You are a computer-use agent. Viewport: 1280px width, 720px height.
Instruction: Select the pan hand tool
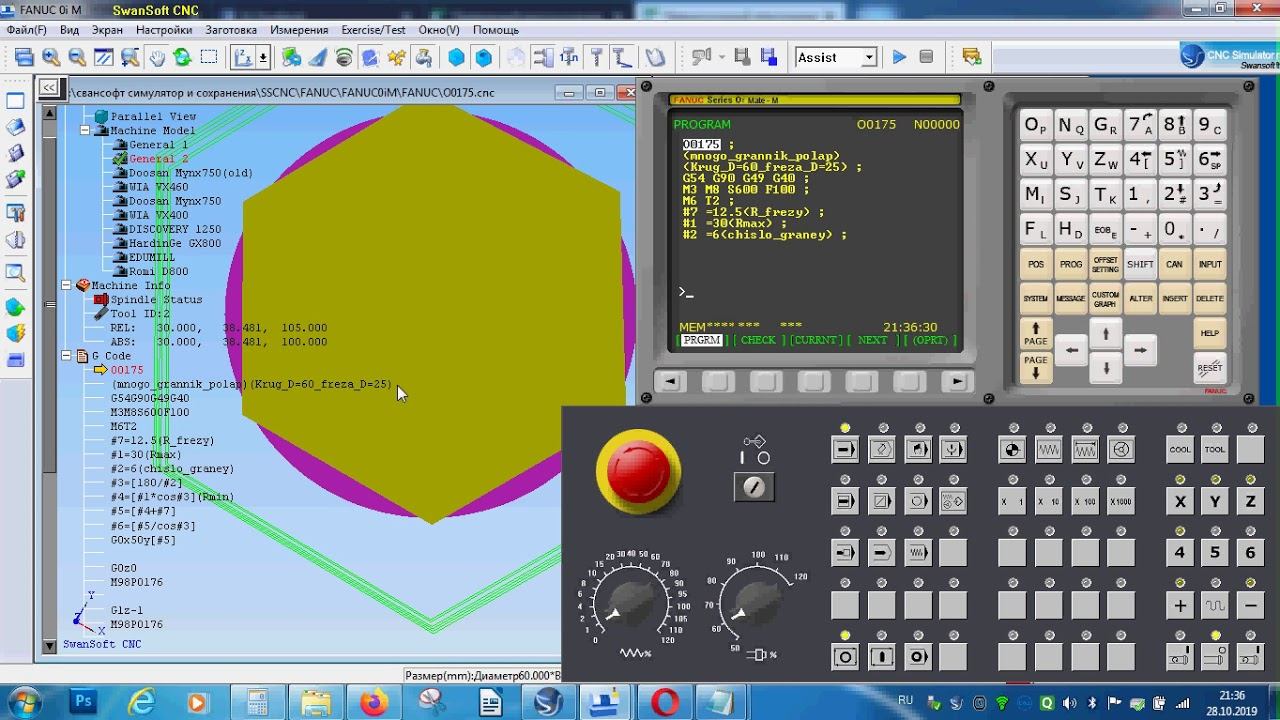157,58
